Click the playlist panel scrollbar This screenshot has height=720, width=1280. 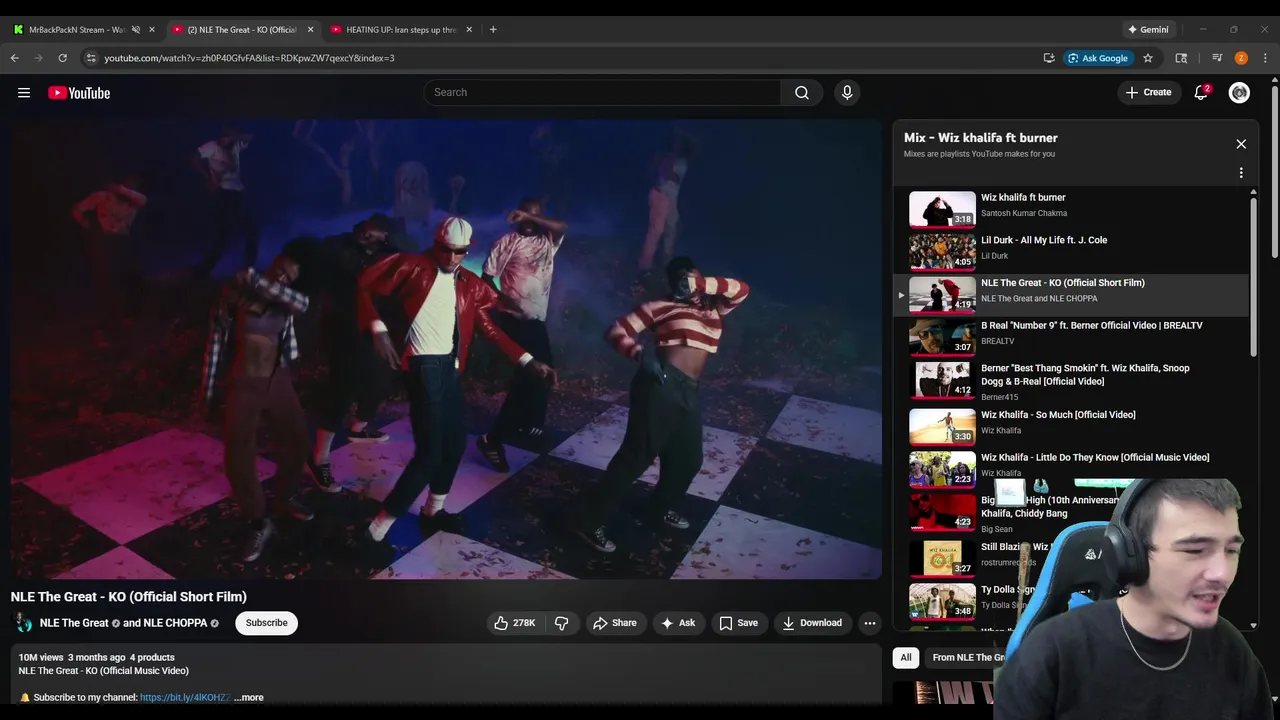[1253, 276]
